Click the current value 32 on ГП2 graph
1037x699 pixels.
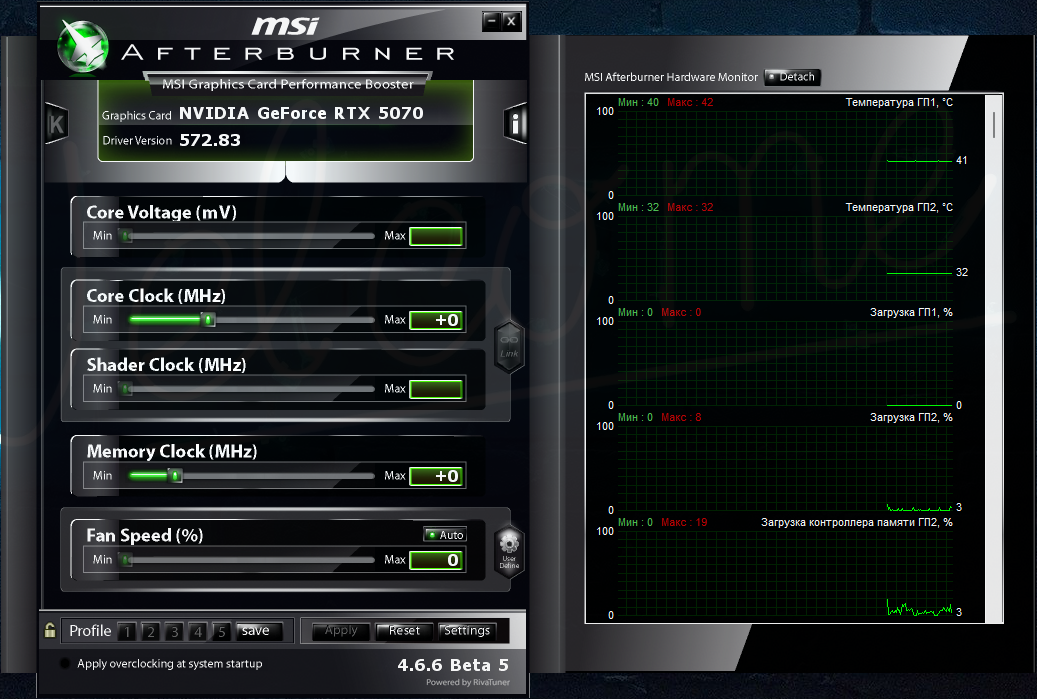(x=962, y=272)
